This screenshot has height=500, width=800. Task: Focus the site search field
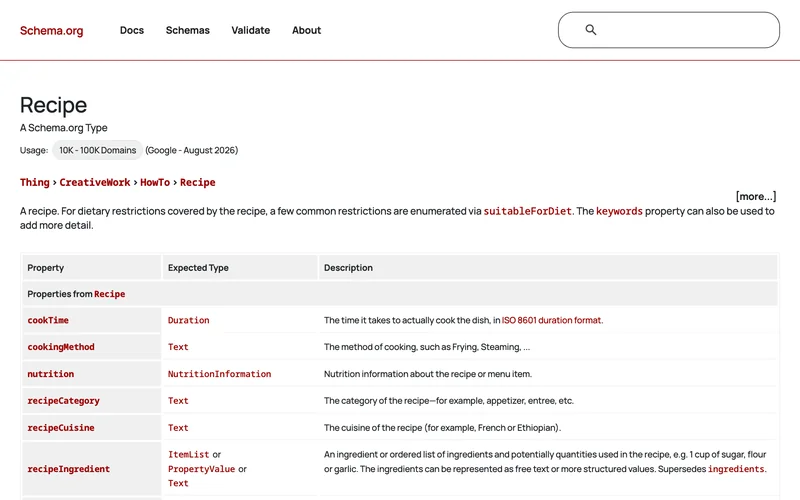[668, 30]
